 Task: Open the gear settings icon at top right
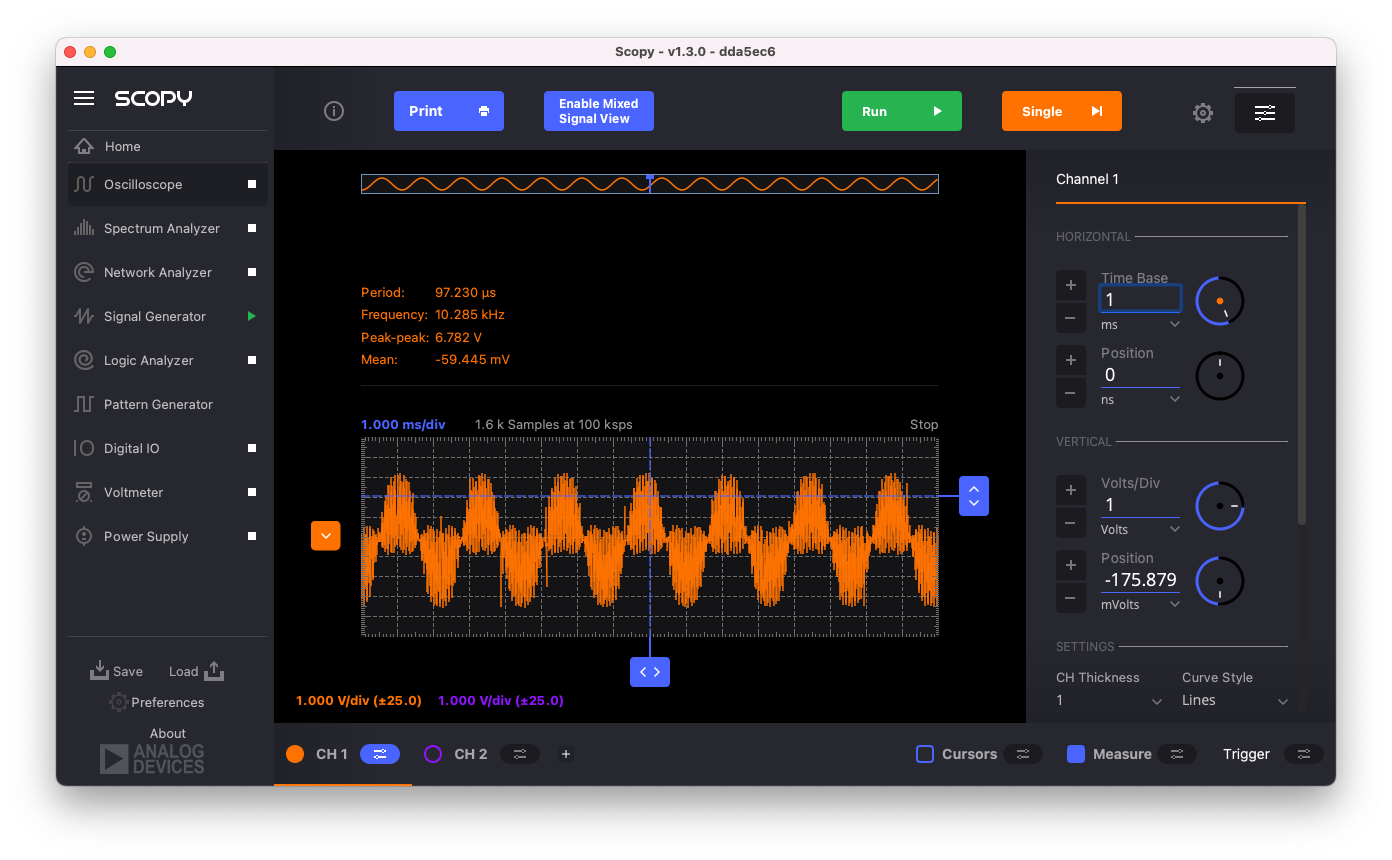tap(1203, 113)
